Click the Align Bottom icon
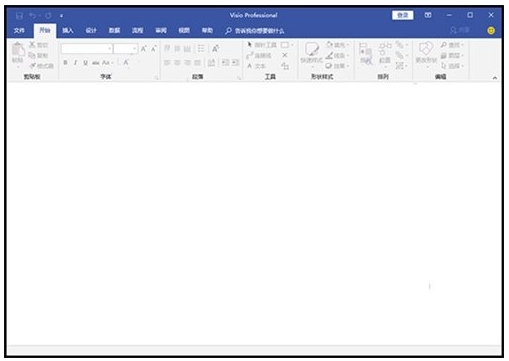This screenshot has width=509, height=361. click(x=187, y=49)
